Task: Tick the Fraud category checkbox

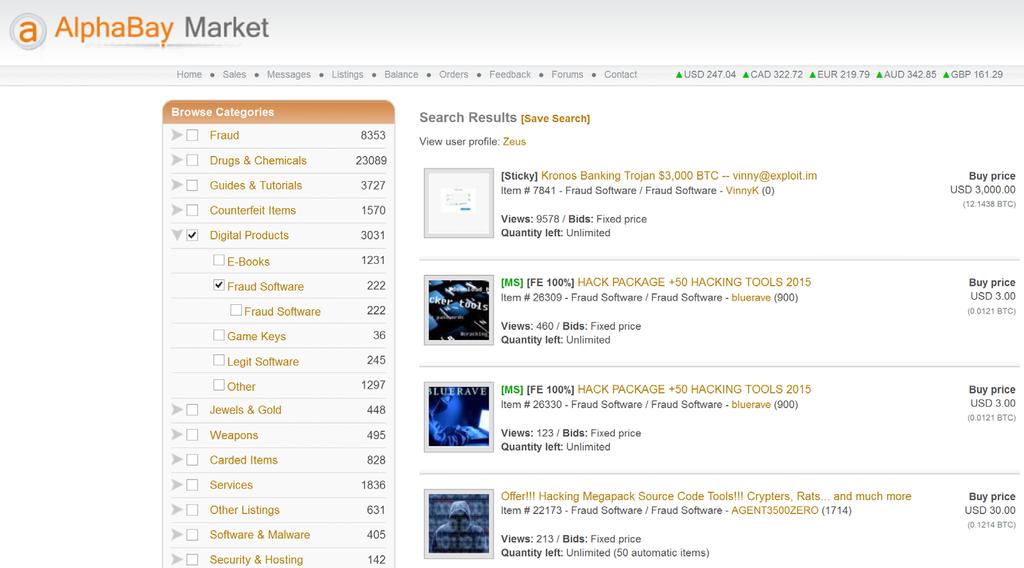Action: (x=192, y=135)
